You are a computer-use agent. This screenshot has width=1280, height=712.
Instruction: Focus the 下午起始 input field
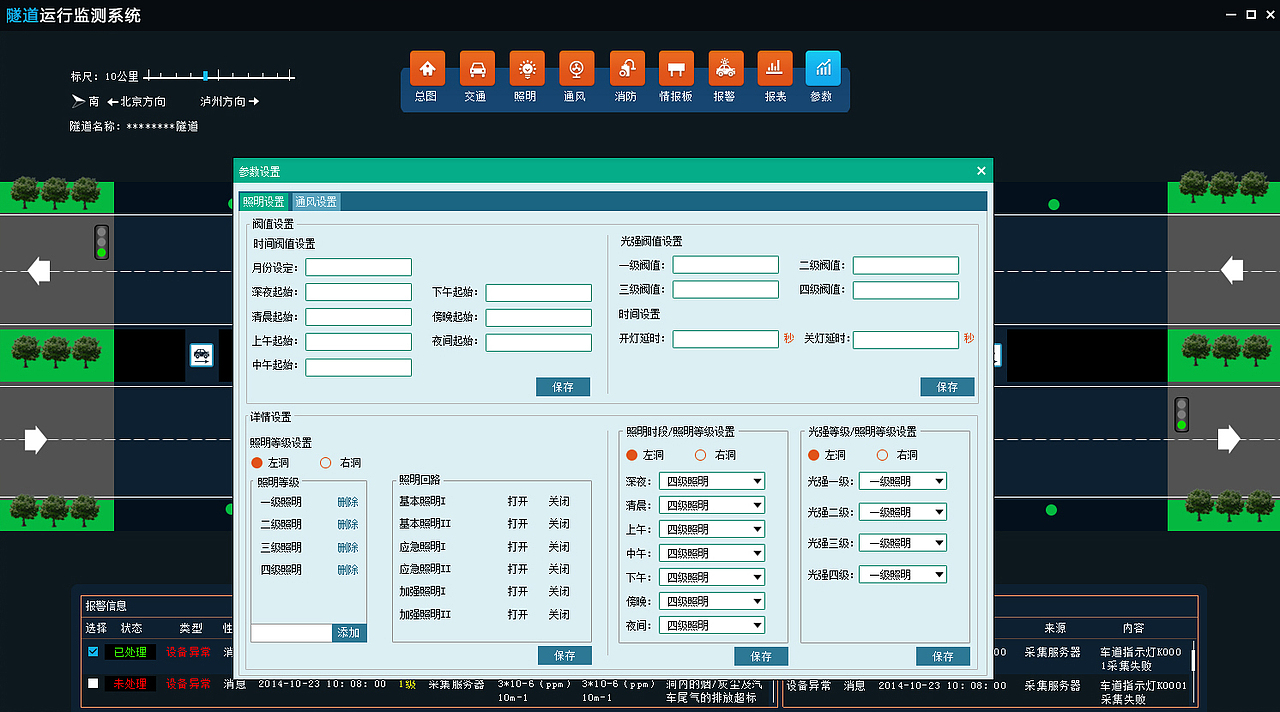[539, 293]
